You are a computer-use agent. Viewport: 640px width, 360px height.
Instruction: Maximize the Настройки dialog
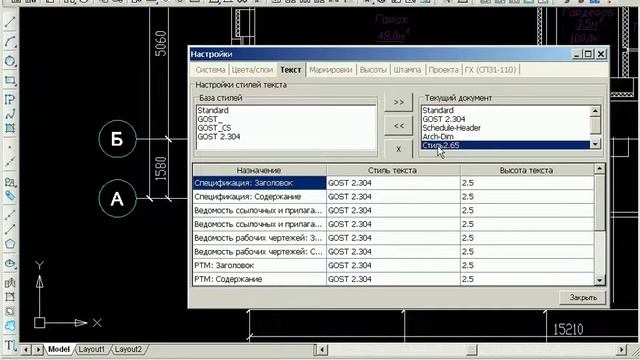point(588,54)
